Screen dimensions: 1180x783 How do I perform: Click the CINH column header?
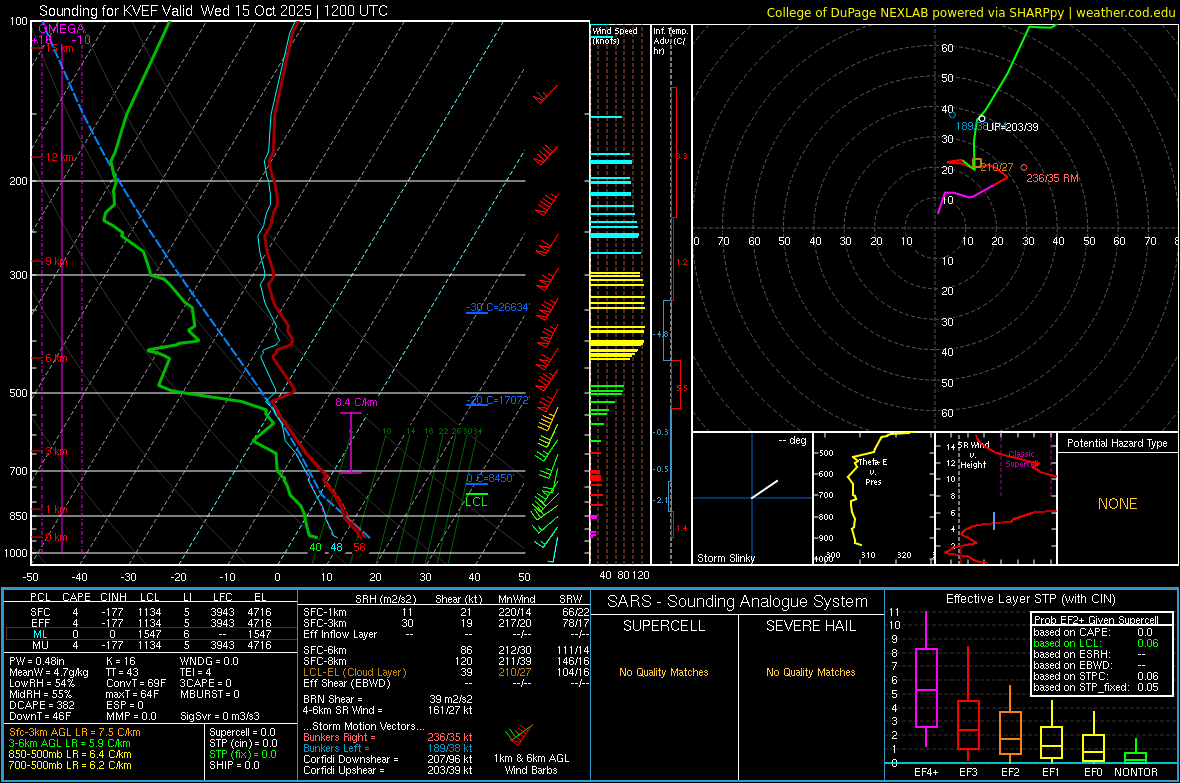click(x=114, y=597)
